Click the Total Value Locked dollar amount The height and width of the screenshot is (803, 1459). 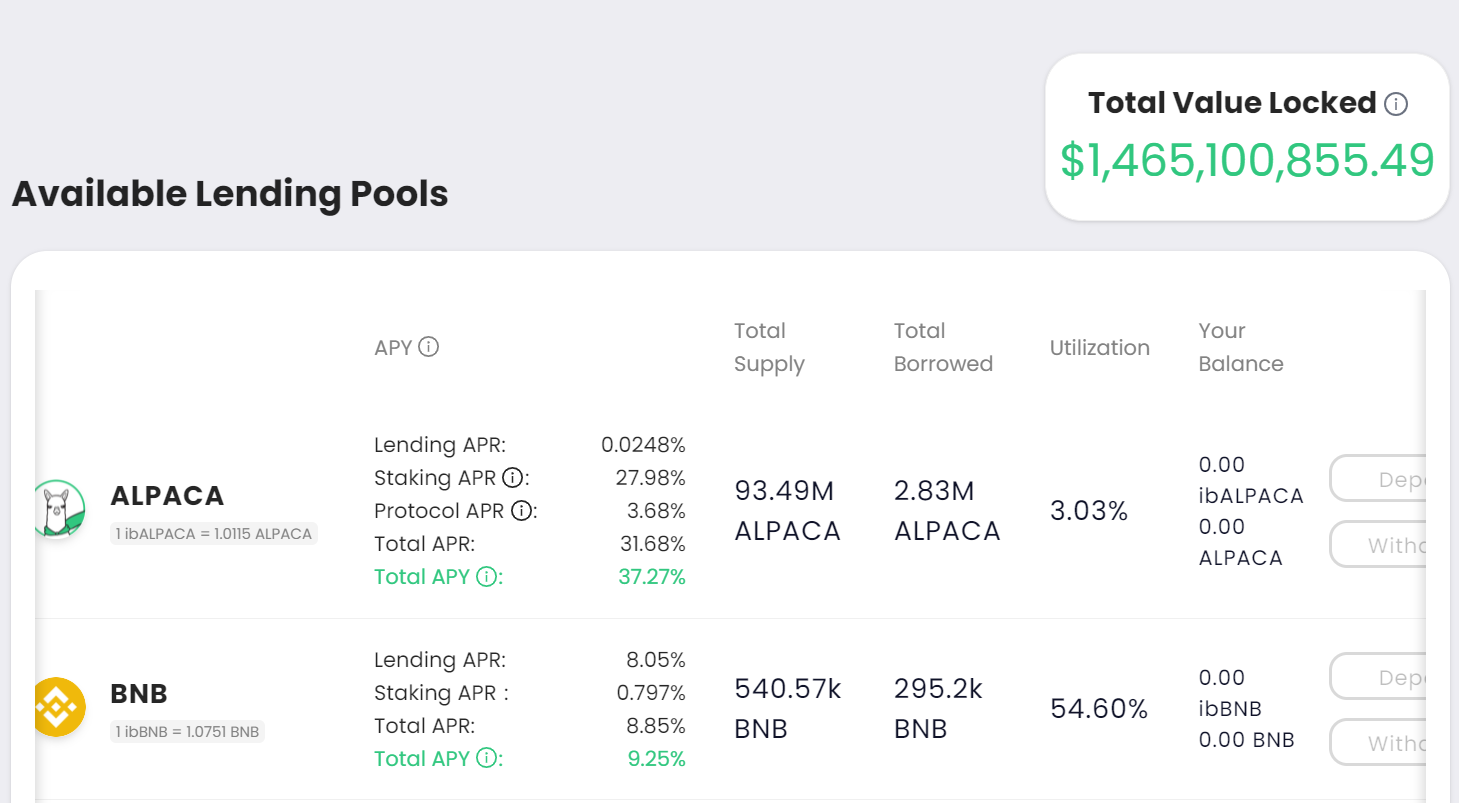pyautogui.click(x=1247, y=161)
